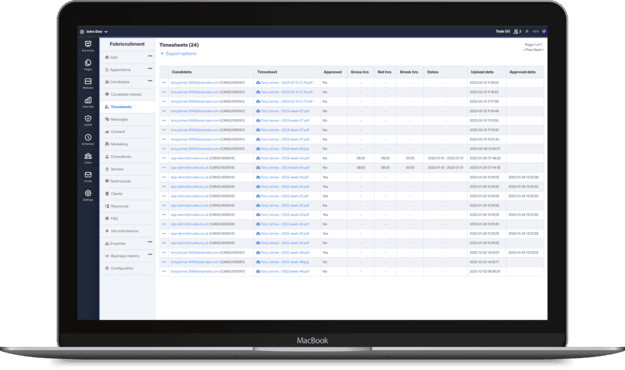The height and width of the screenshot is (370, 625).
Task: Select the Job submissions menu item
Action: [127, 231]
